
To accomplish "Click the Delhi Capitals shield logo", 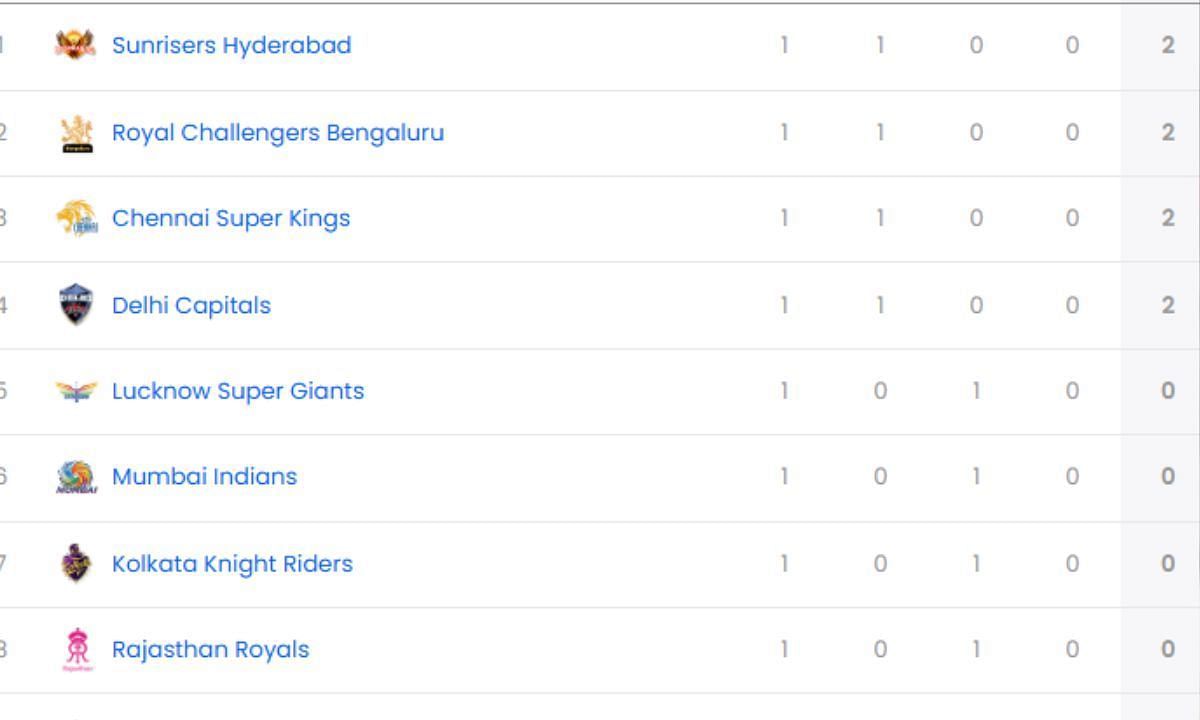I will [76, 304].
